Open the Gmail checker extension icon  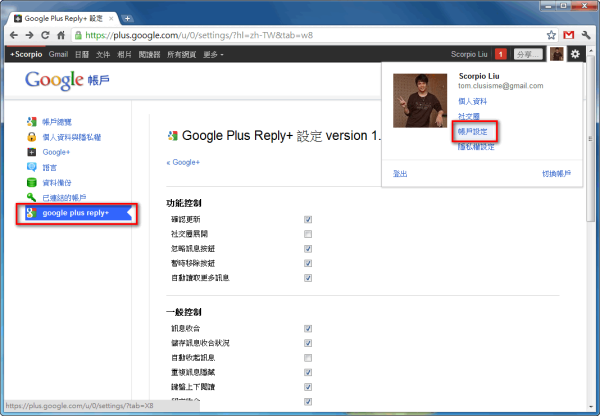click(569, 35)
